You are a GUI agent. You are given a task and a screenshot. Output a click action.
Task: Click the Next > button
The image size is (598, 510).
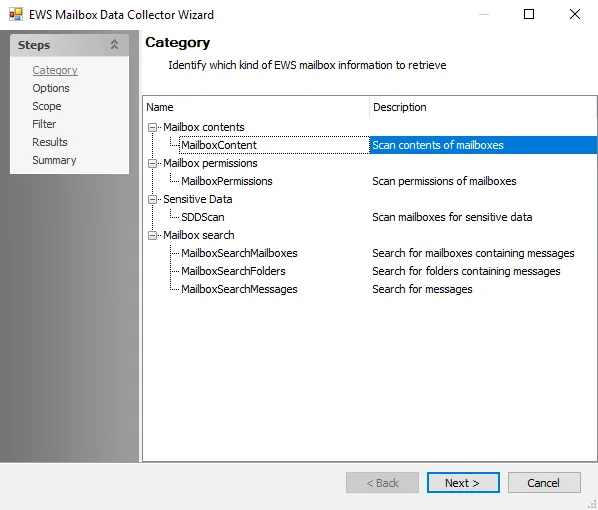(463, 483)
